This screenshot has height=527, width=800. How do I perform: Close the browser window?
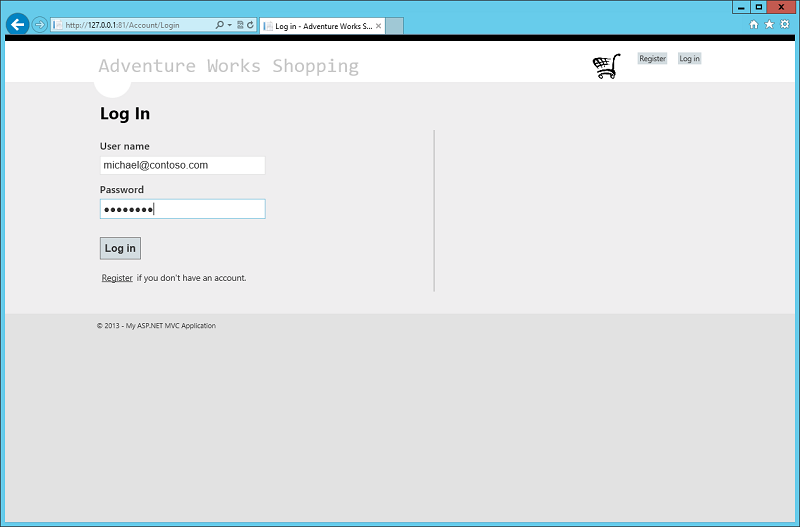pos(781,7)
